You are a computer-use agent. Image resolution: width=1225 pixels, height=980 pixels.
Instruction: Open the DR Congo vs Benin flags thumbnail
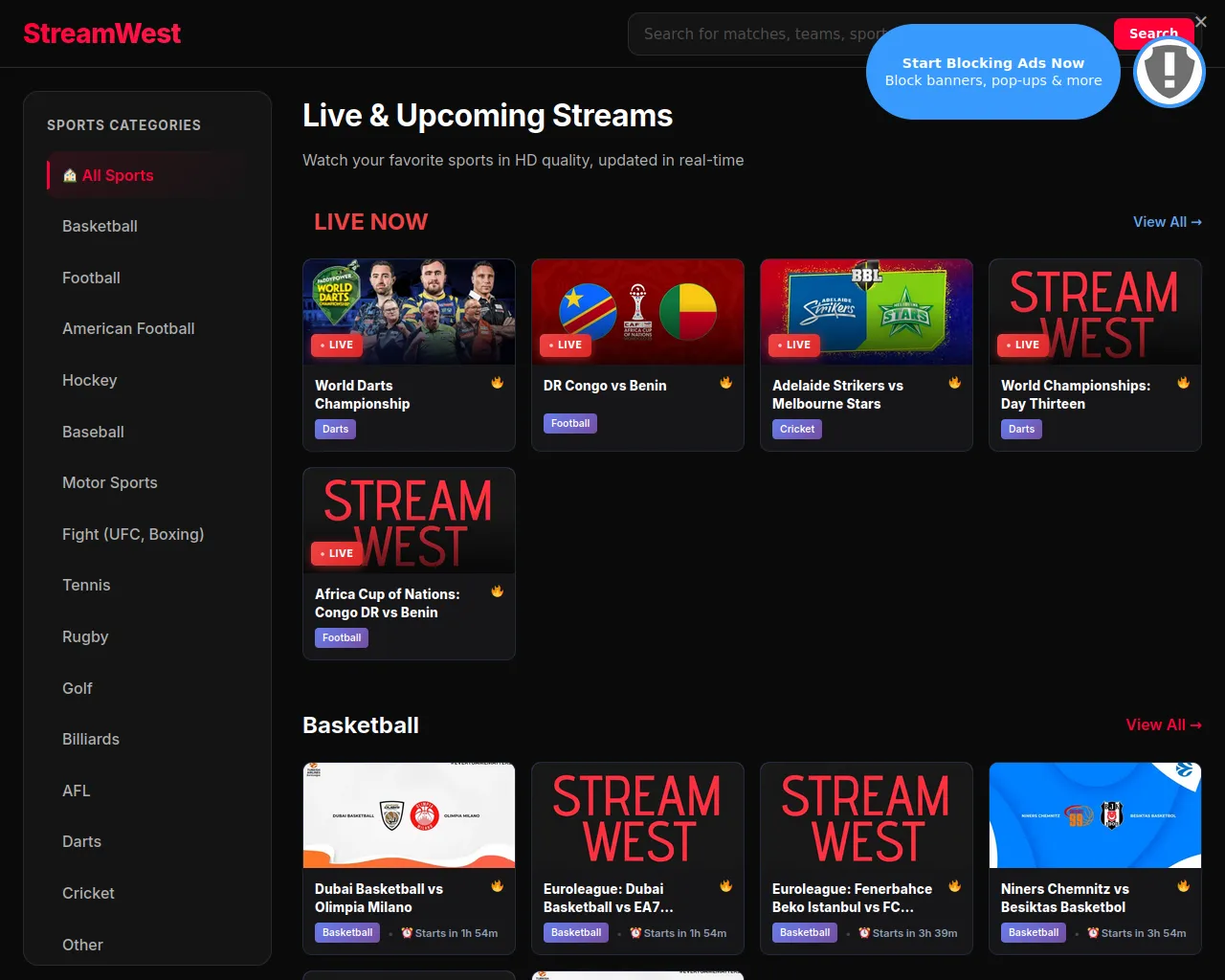637,312
